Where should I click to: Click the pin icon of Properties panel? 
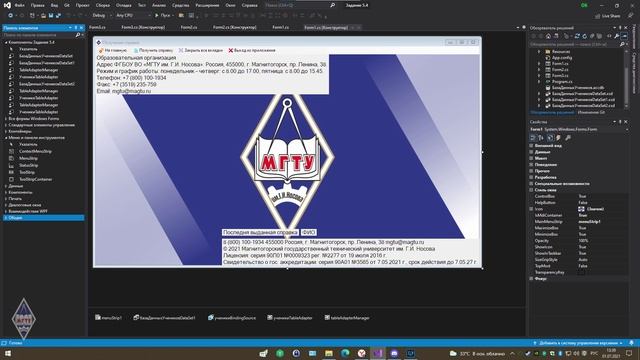tap(620, 122)
